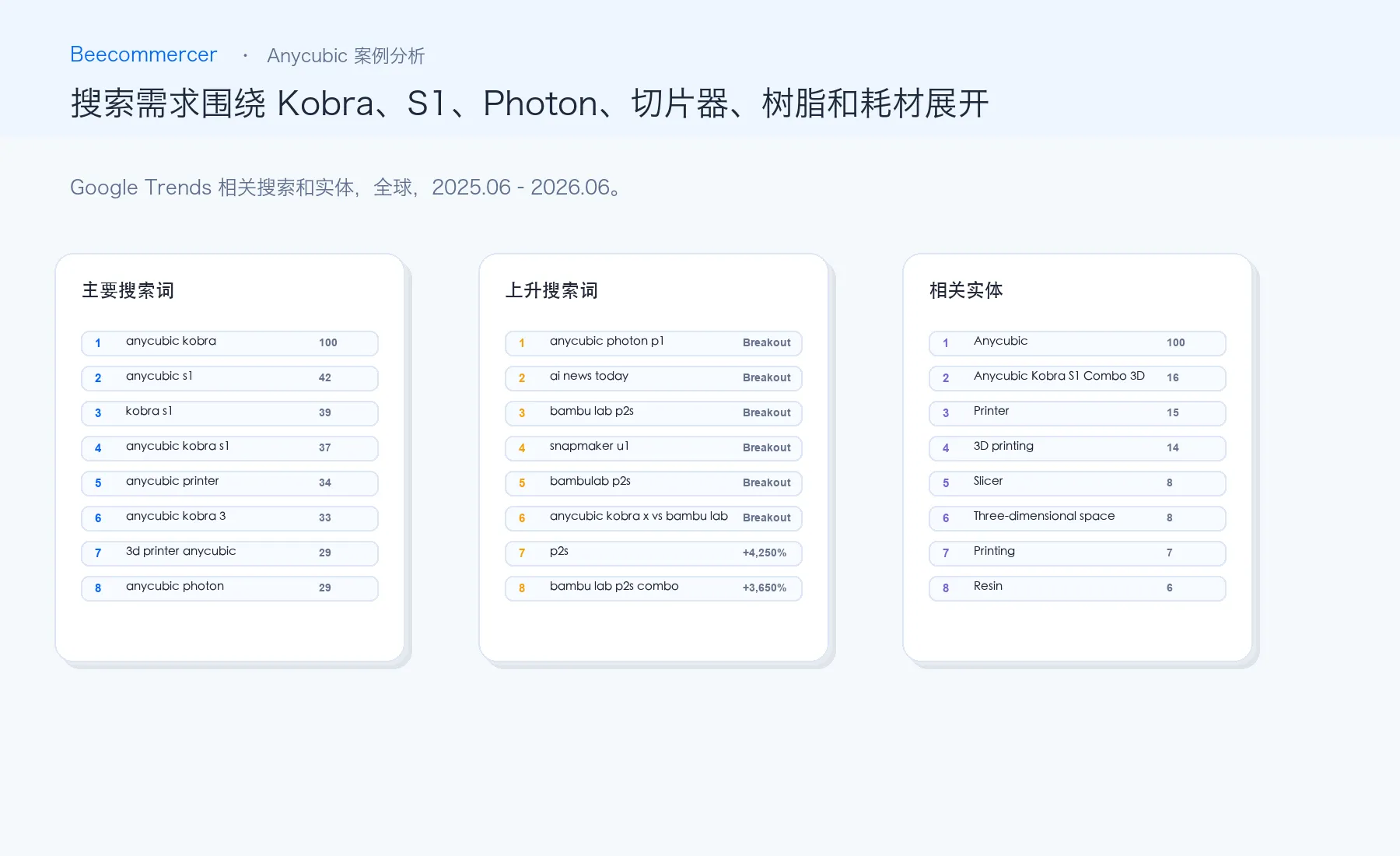
Task: Click the 'anycubic printer' row
Action: (229, 483)
